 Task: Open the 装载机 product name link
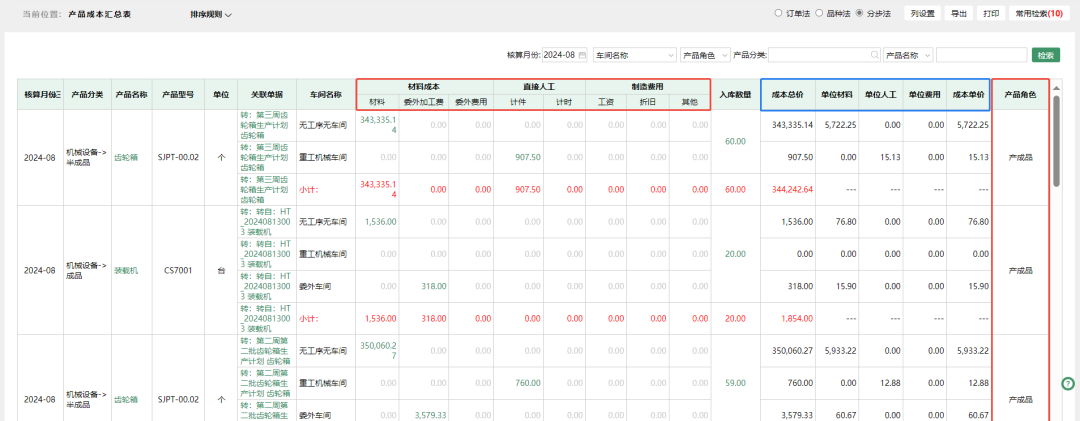126,271
